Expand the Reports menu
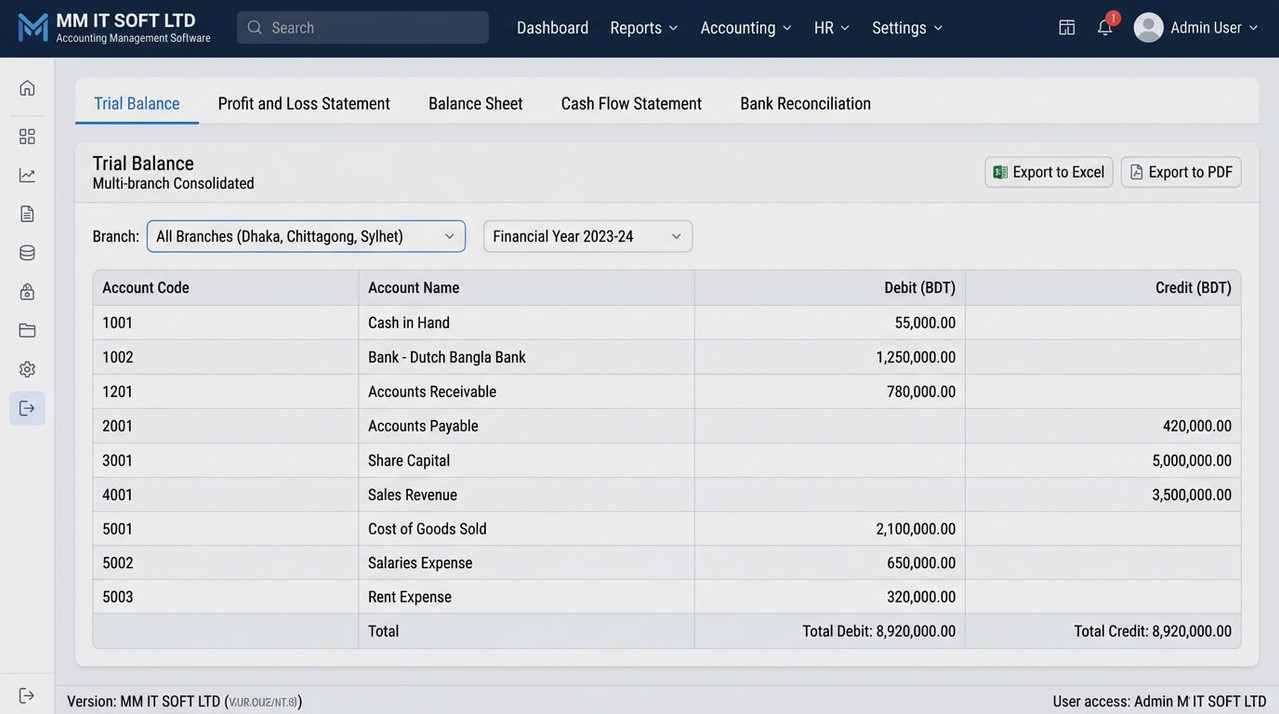Screen dimensions: 1279x714 tap(644, 27)
